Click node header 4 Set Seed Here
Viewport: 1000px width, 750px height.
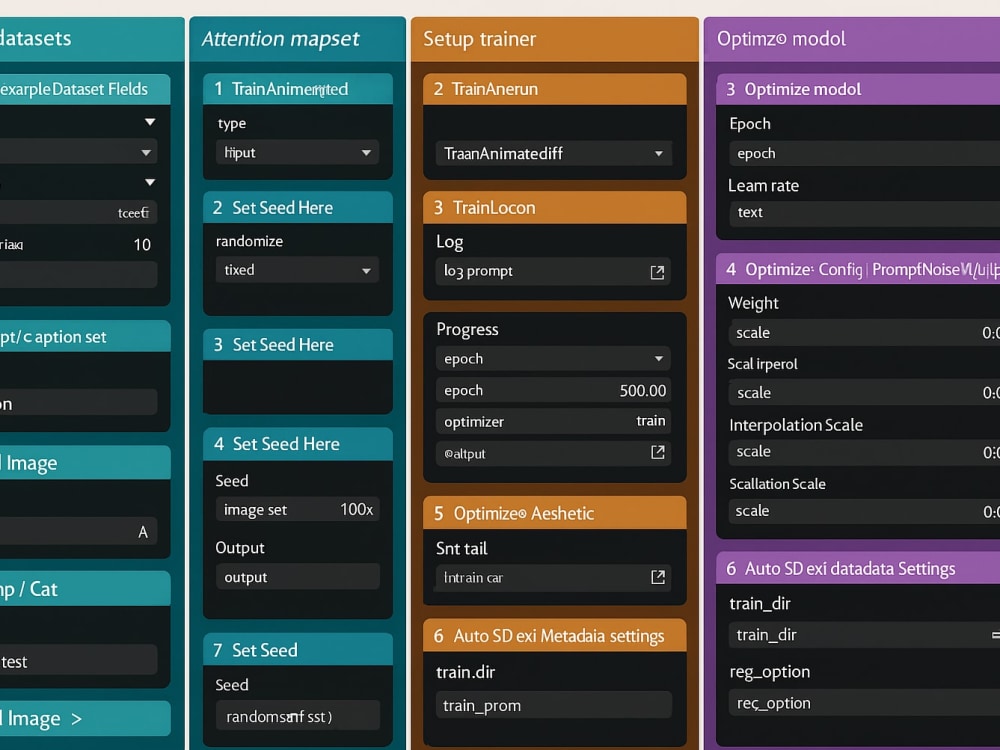pyautogui.click(x=298, y=444)
